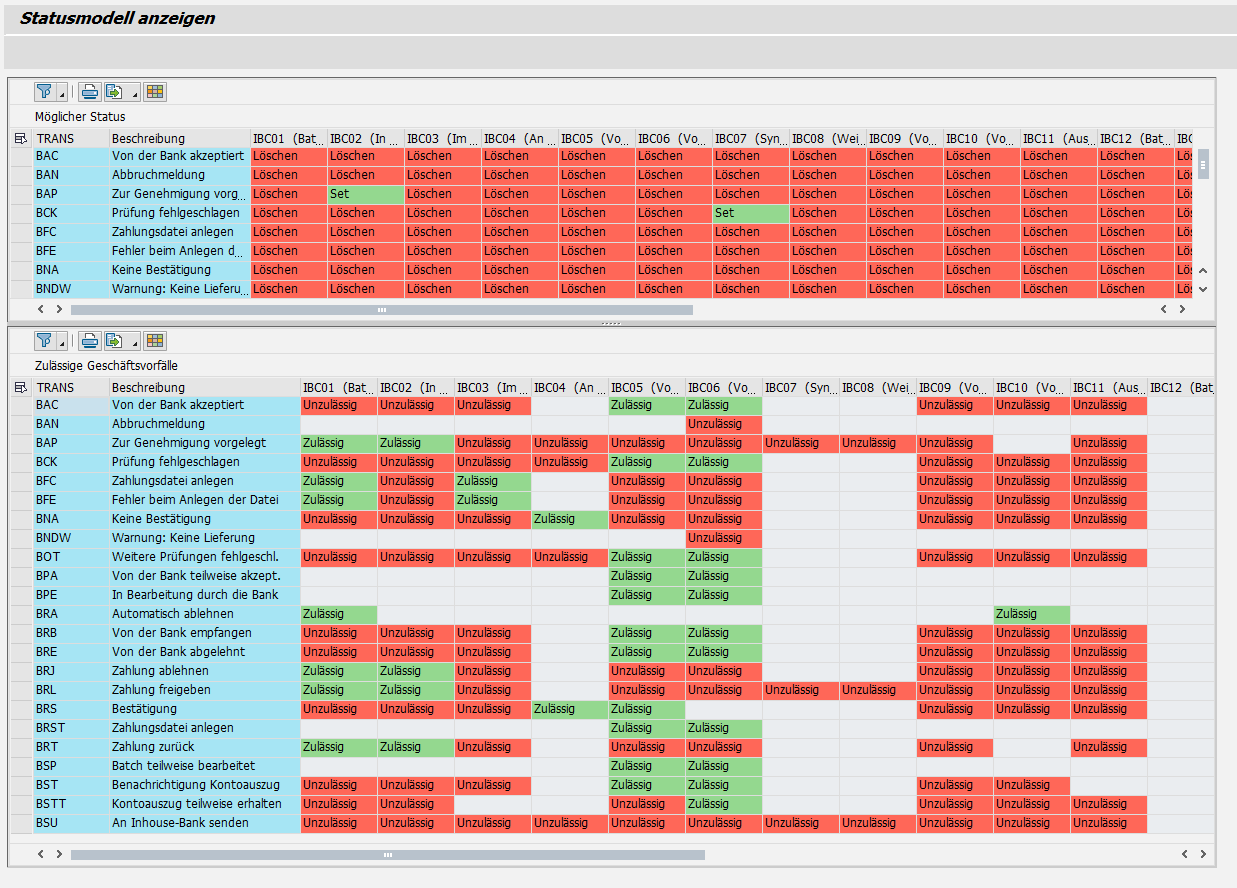This screenshot has width=1237, height=888.
Task: Click select-all icon left of TRANS in lower table
Action: (x=21, y=388)
